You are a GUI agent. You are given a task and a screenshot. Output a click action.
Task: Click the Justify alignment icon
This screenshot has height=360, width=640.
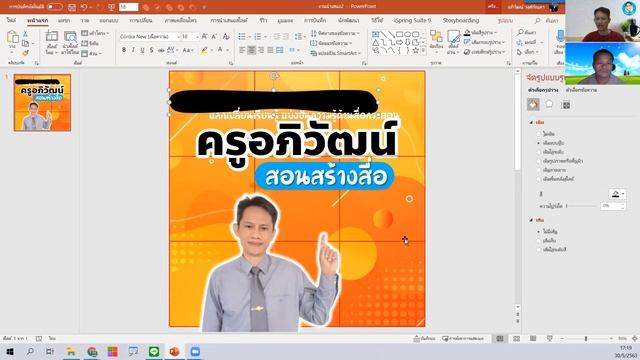tap(270, 50)
